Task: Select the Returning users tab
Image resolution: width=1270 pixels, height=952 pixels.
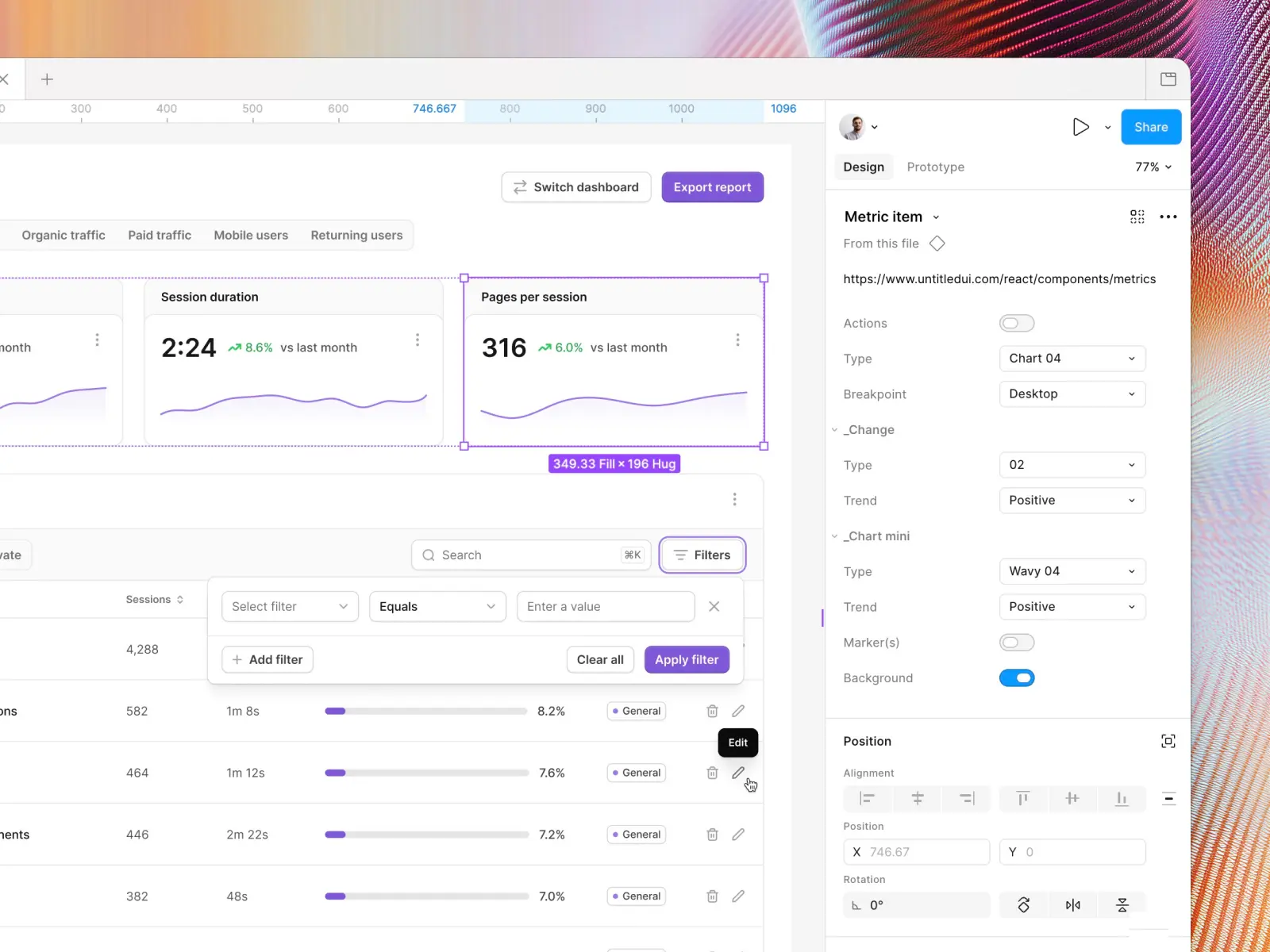Action: [x=356, y=235]
